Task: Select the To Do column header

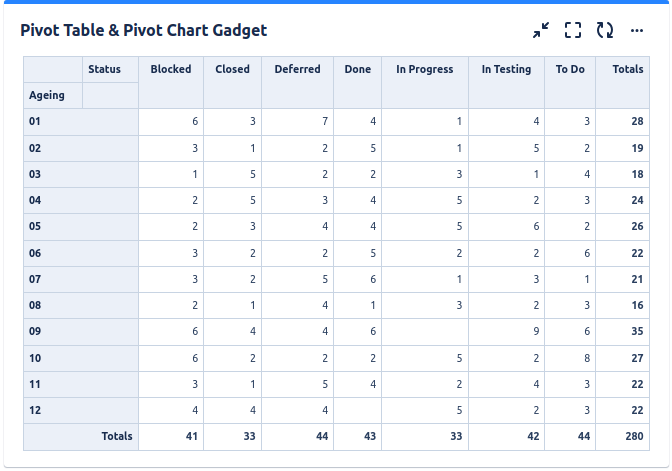Action: (570, 69)
